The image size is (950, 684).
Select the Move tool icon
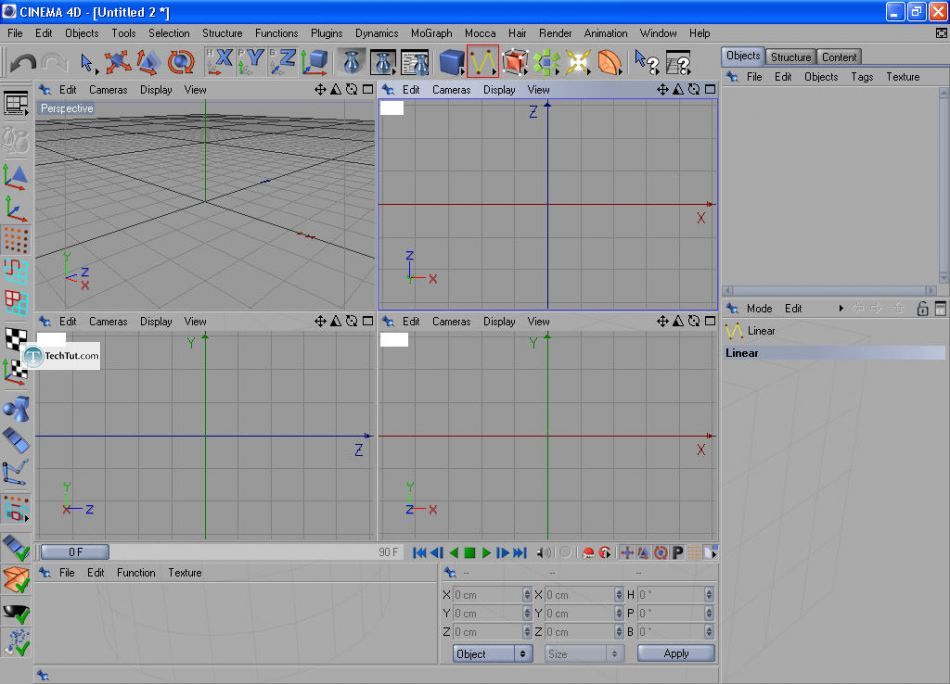(x=118, y=62)
